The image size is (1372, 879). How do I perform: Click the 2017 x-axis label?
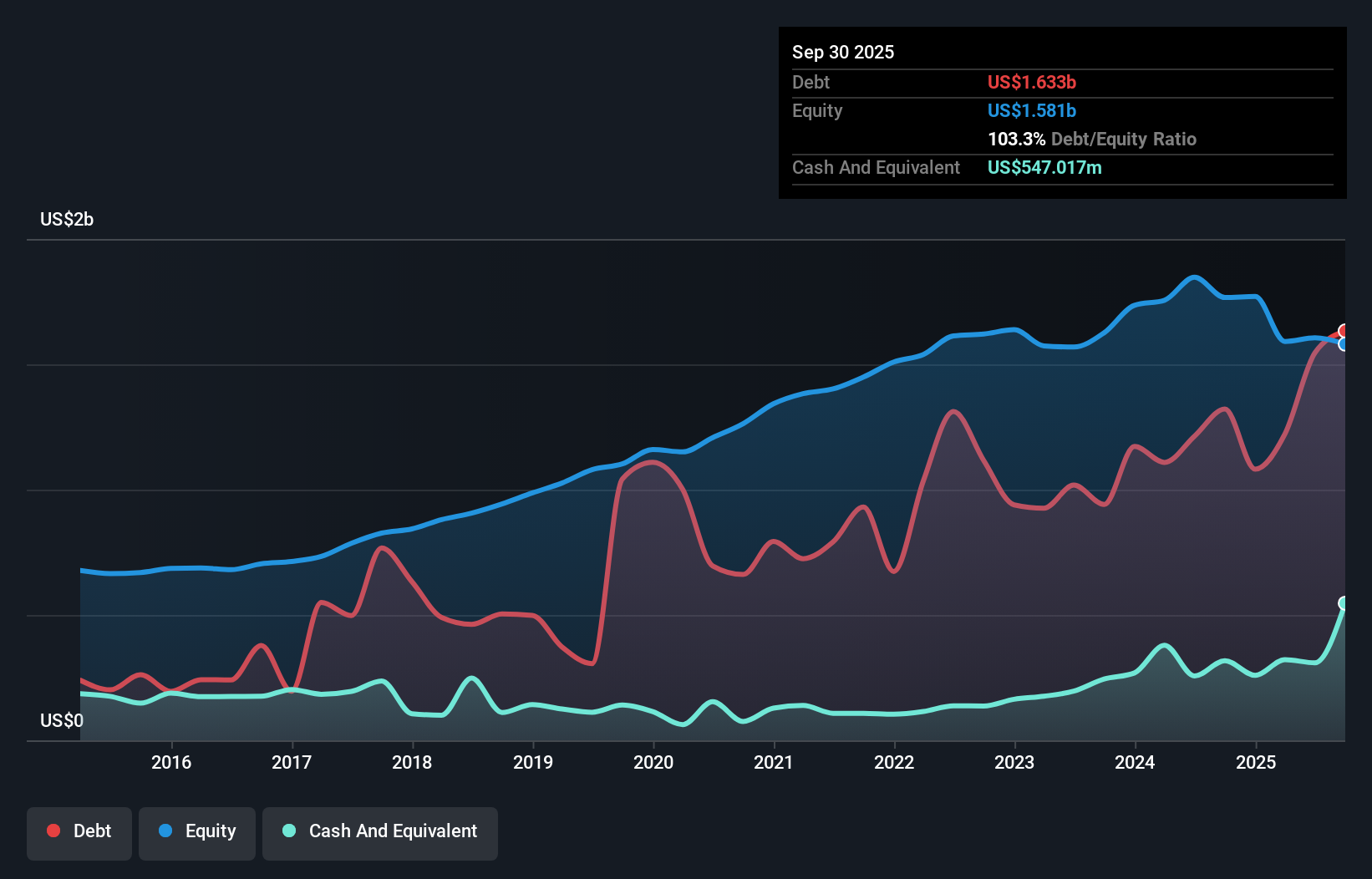tap(292, 762)
